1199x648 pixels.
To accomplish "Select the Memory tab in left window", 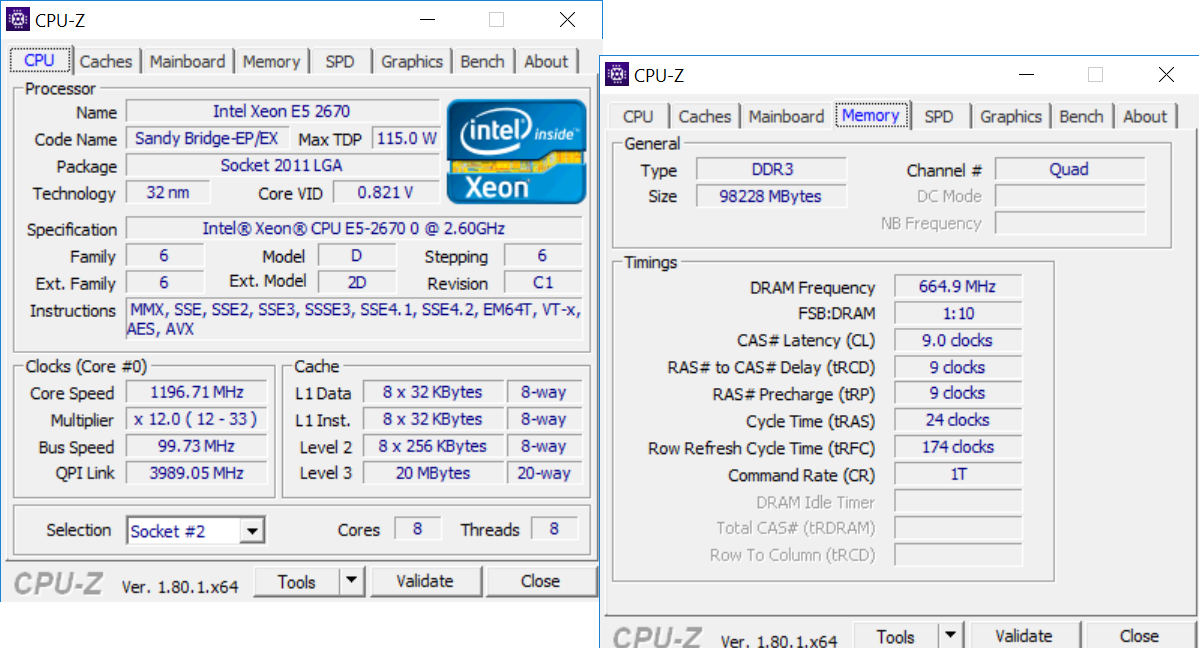I will pos(271,61).
